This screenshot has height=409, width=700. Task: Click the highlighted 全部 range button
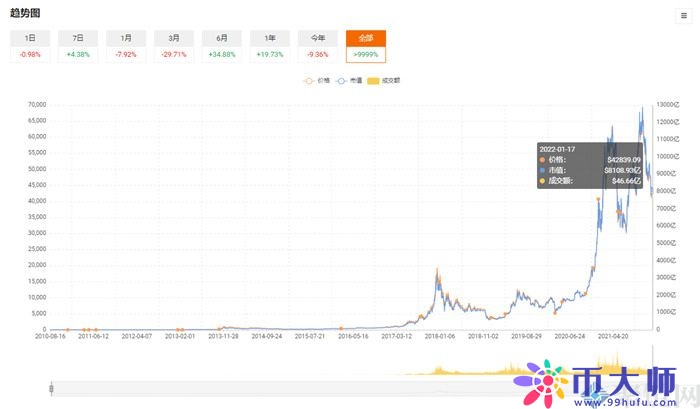[366, 46]
